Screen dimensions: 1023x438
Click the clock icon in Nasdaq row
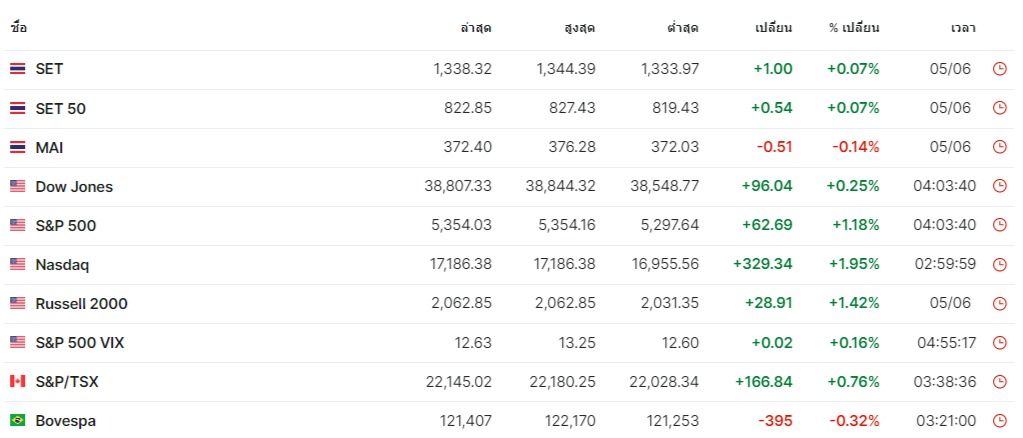click(999, 264)
